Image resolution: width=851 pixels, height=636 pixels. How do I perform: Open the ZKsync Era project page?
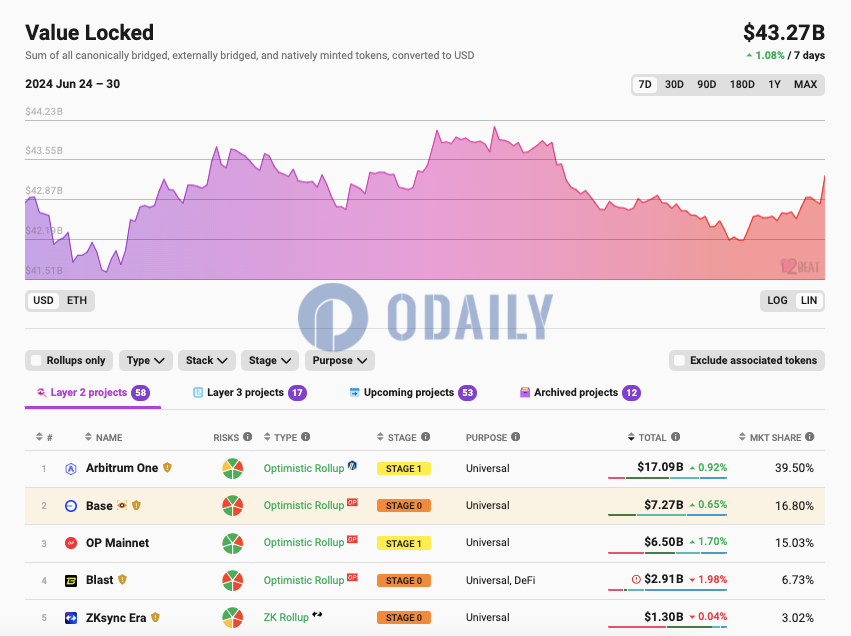[x=116, y=618]
